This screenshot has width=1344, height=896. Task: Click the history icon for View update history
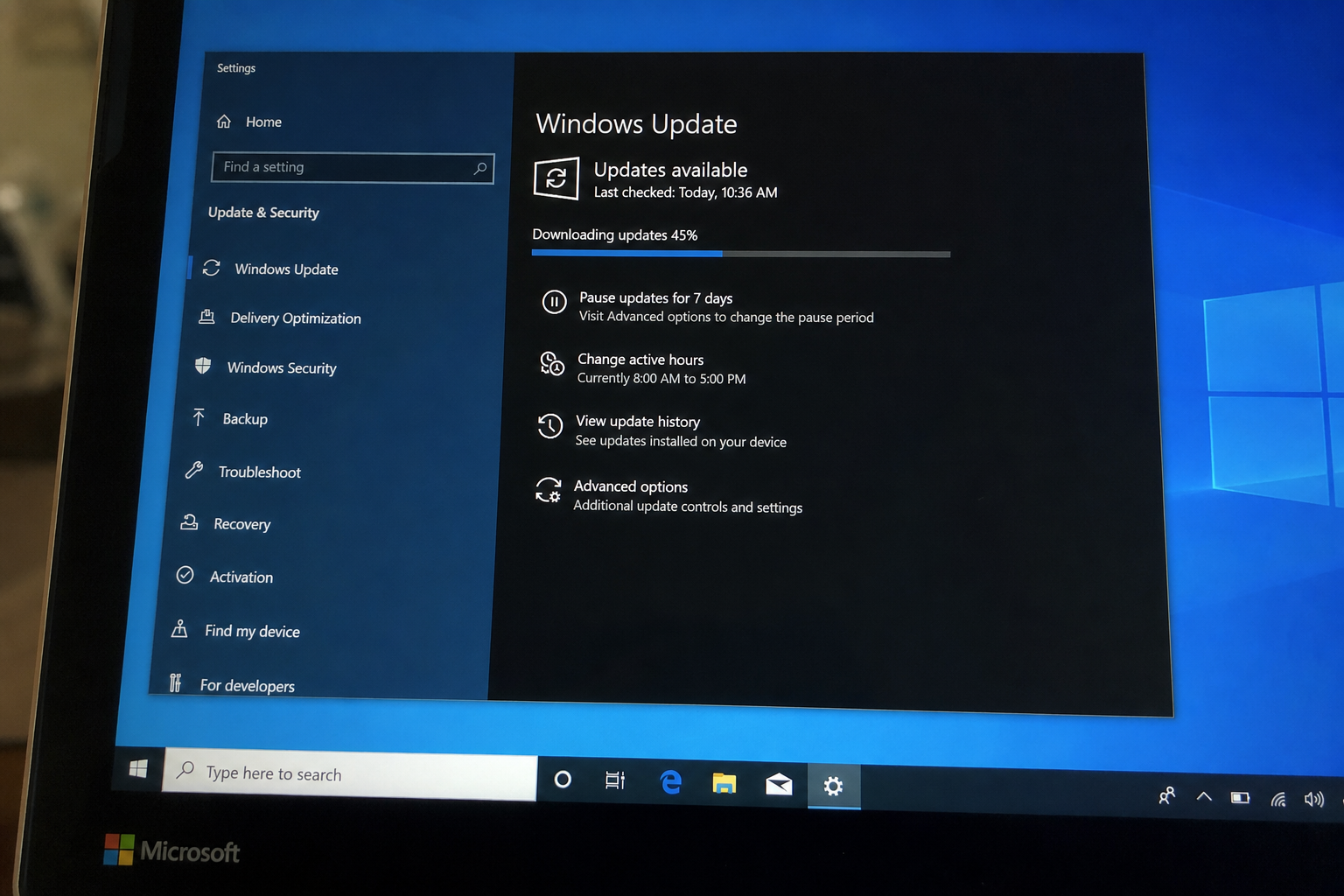tap(549, 426)
